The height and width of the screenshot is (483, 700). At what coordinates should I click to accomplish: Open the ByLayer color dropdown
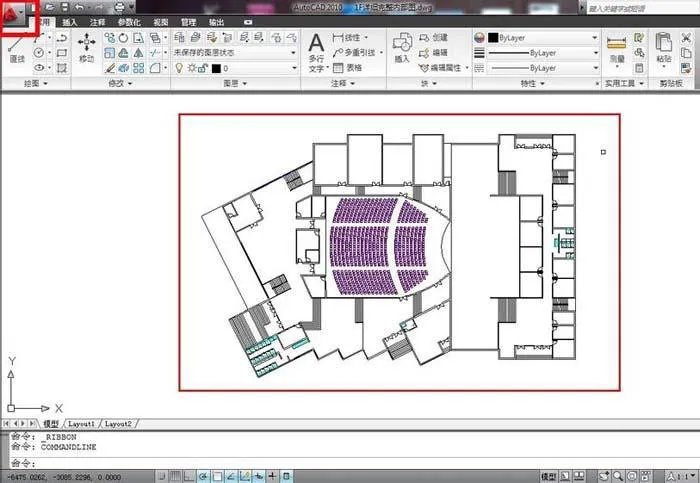543,38
